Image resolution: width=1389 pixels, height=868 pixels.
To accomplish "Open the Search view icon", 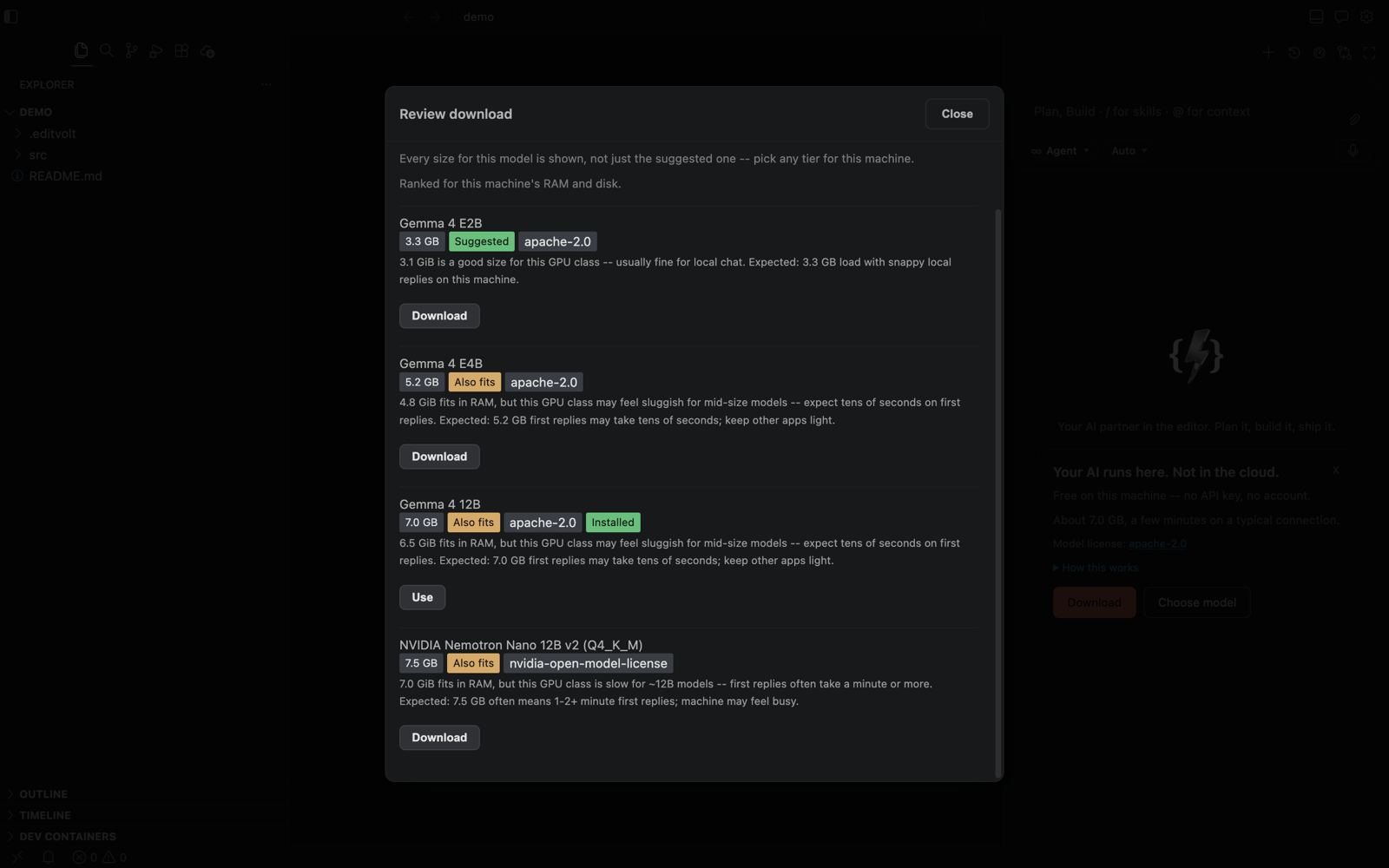I will click(x=107, y=51).
